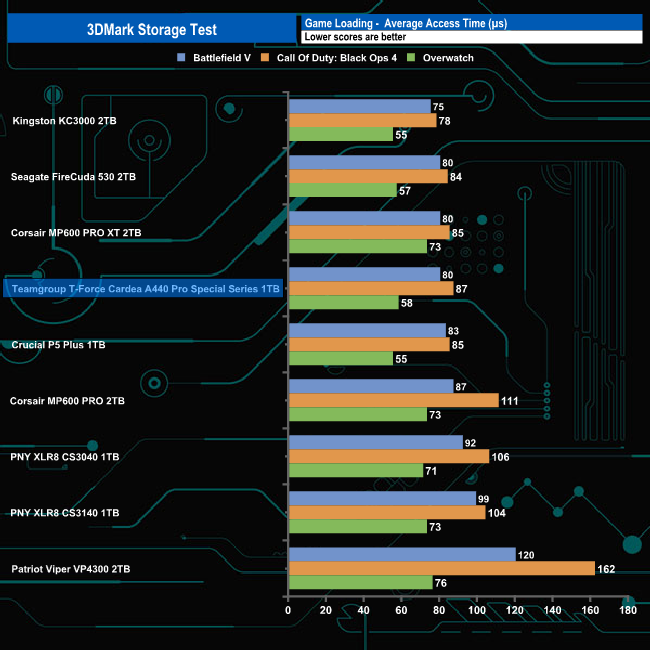This screenshot has width=650, height=650.
Task: Click Teamgroup green bar valued 58
Action: [x=344, y=302]
